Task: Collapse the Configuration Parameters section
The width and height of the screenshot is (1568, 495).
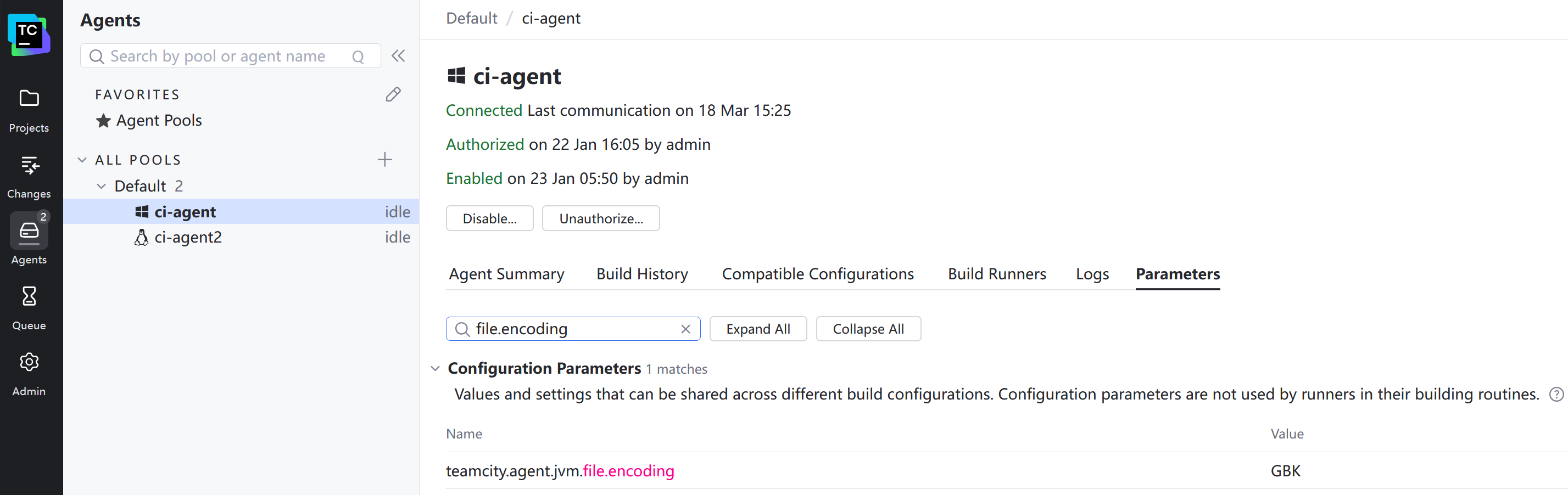Action: click(x=435, y=369)
